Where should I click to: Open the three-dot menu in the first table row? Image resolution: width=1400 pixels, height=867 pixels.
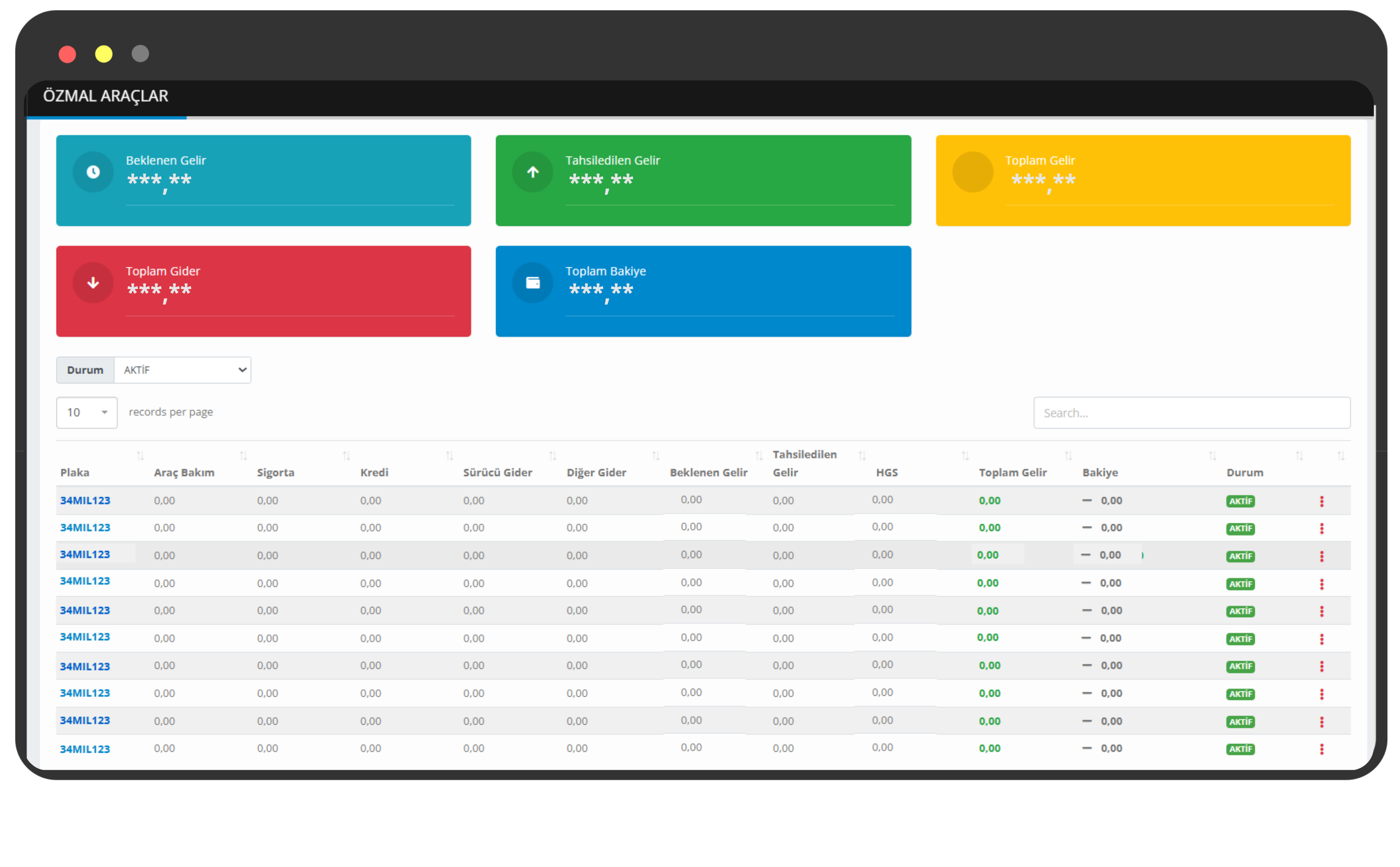pos(1321,501)
